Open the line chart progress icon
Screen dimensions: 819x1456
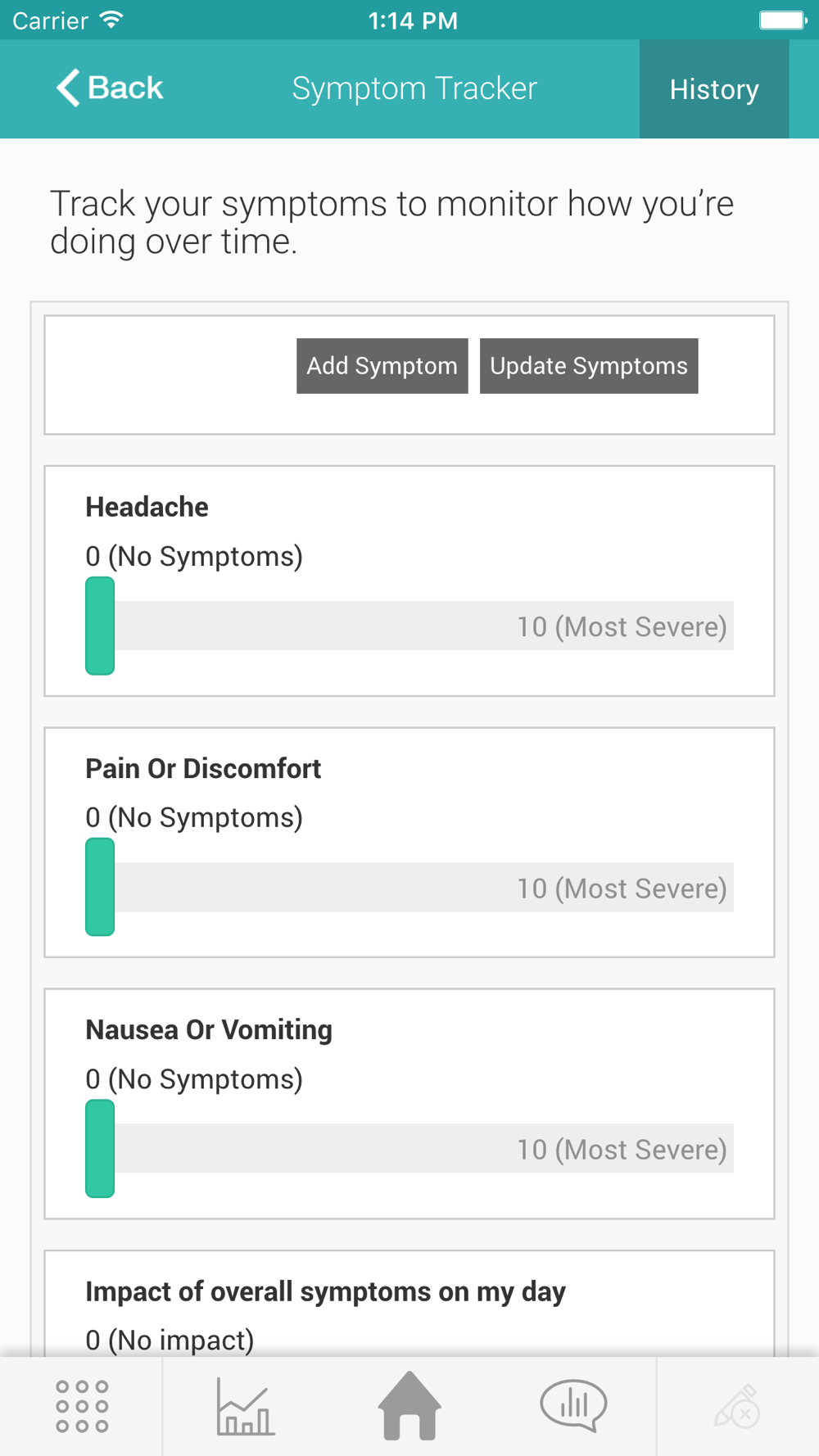coord(245,1406)
